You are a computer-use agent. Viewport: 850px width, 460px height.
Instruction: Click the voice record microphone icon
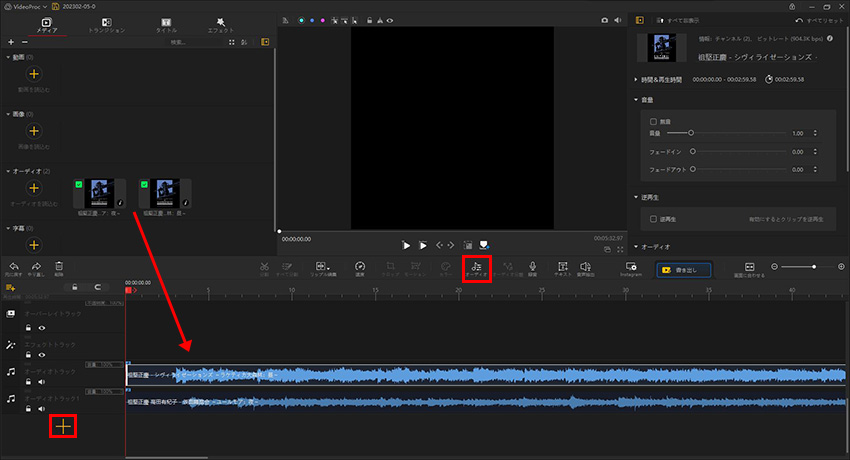(x=532, y=267)
